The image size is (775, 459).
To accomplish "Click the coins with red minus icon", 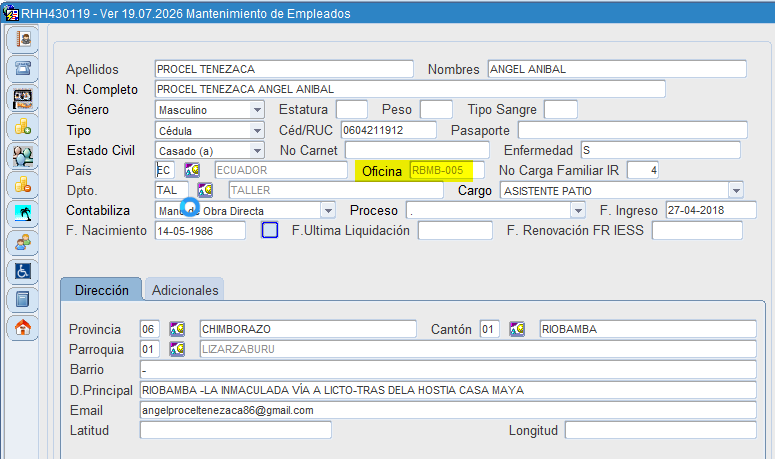I will coord(23,185).
